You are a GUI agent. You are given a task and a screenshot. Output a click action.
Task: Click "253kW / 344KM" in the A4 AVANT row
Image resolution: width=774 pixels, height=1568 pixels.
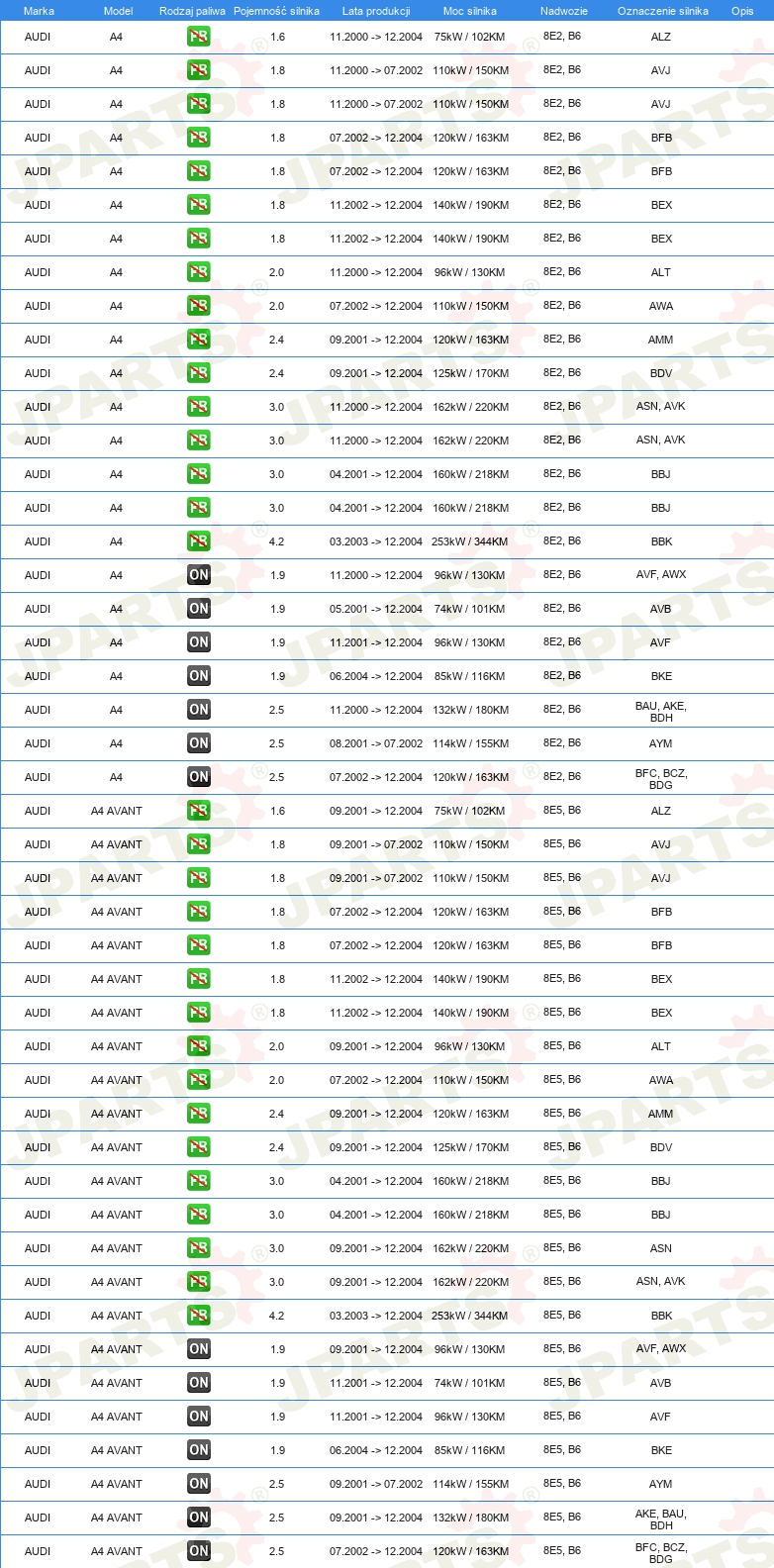click(470, 1316)
